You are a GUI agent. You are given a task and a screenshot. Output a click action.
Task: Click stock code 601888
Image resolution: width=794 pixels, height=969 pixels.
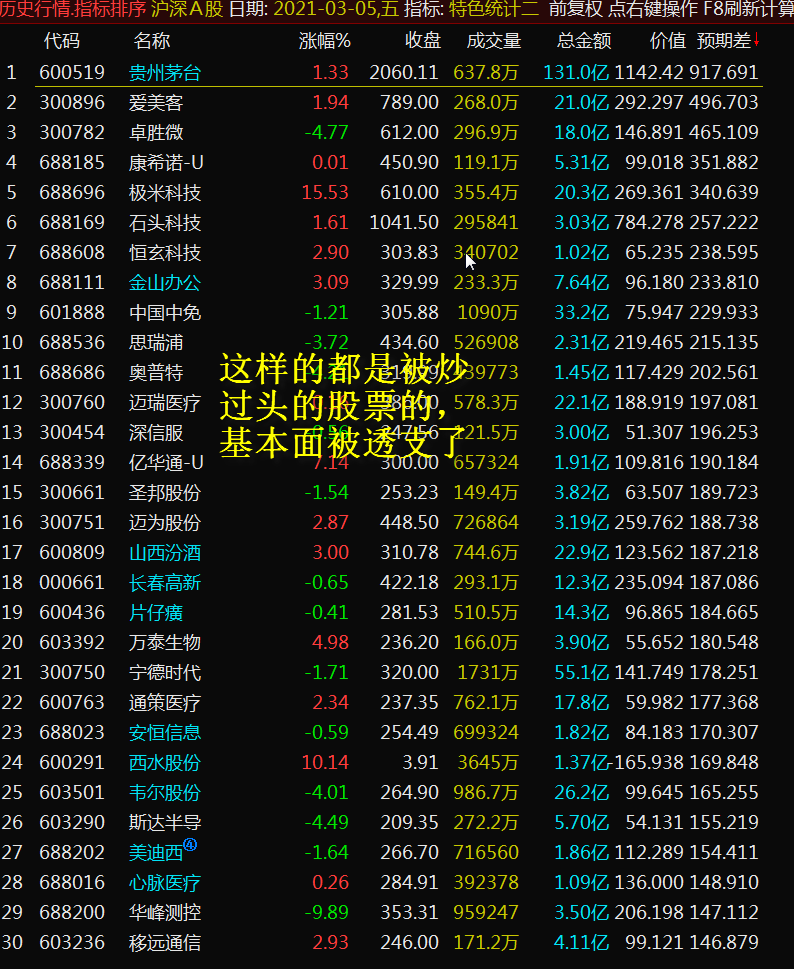(x=72, y=312)
